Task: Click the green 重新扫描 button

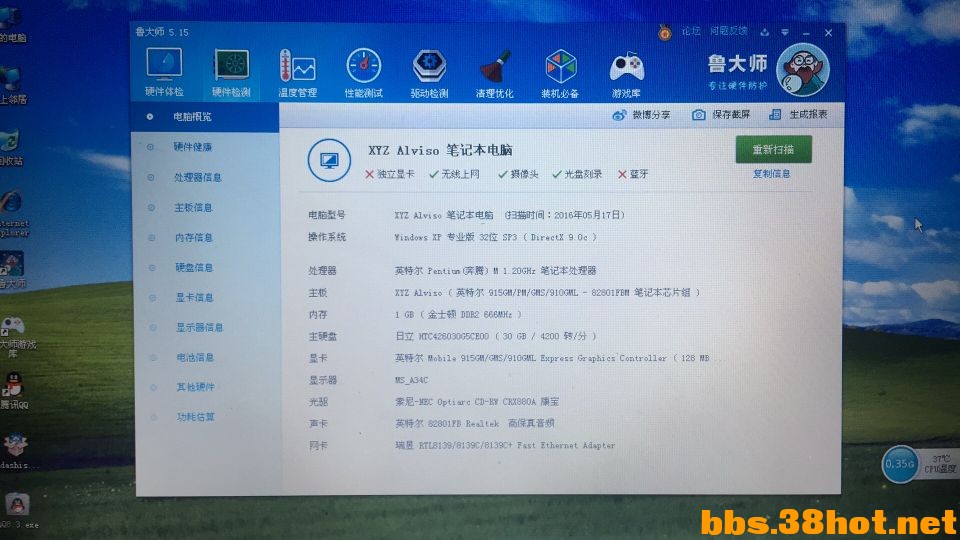Action: (x=773, y=149)
